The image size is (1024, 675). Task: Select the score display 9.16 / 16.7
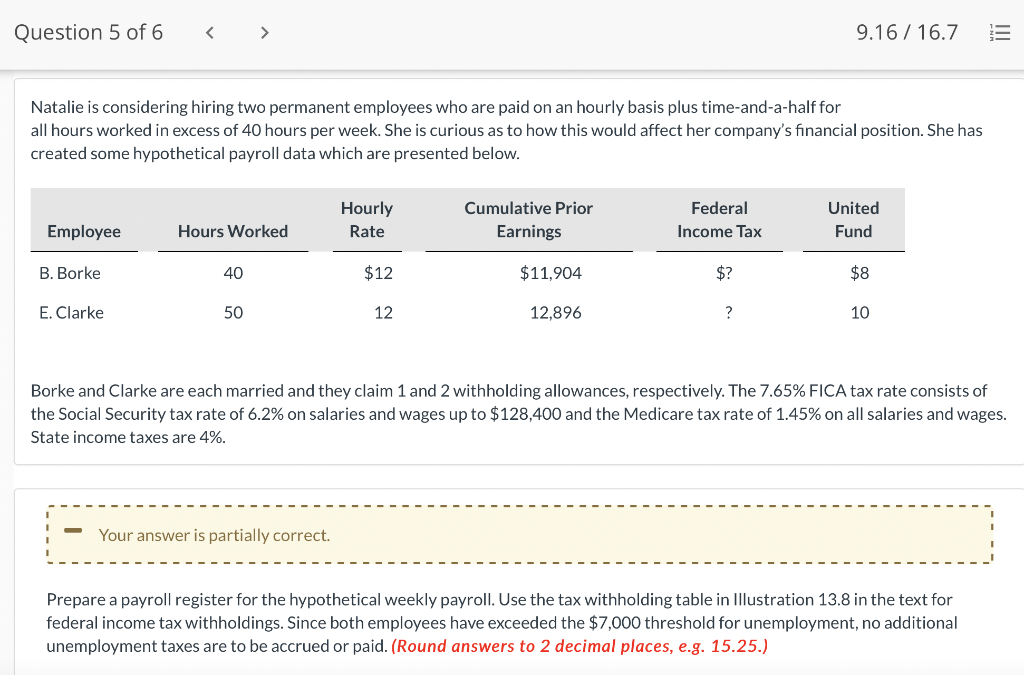click(905, 31)
